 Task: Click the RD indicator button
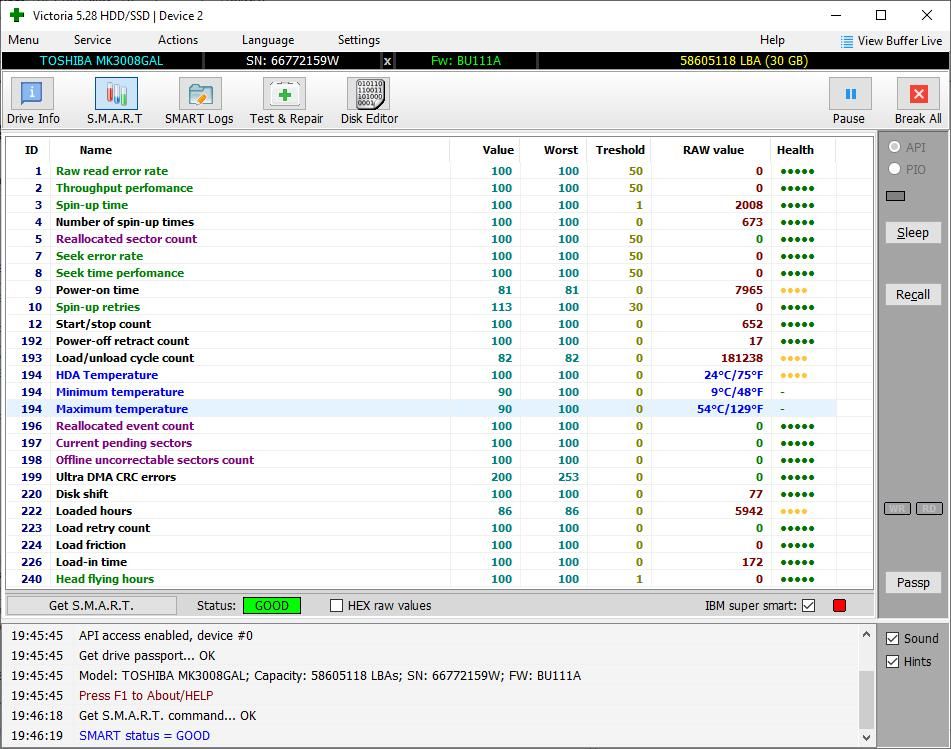929,508
